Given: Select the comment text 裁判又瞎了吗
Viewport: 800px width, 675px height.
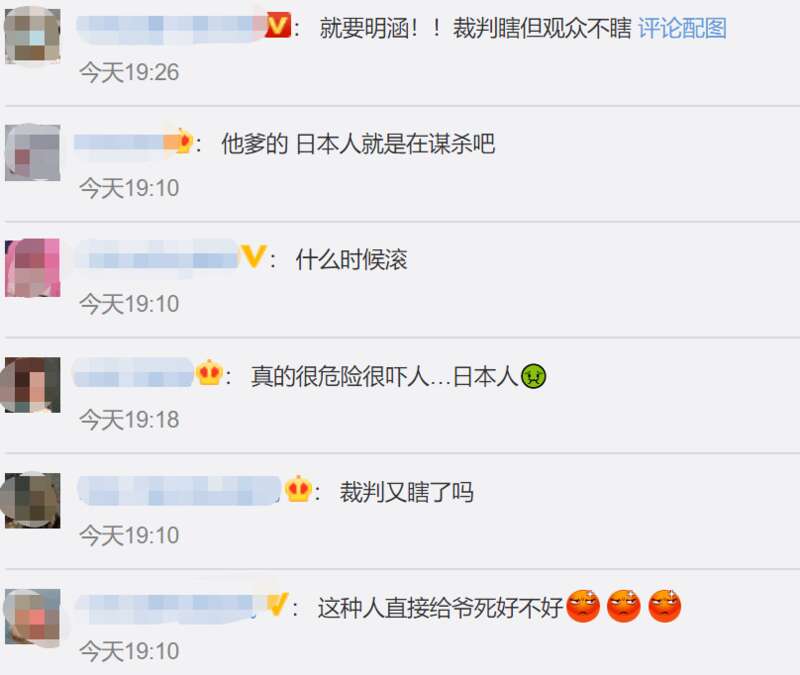Looking at the screenshot, I should [407, 492].
